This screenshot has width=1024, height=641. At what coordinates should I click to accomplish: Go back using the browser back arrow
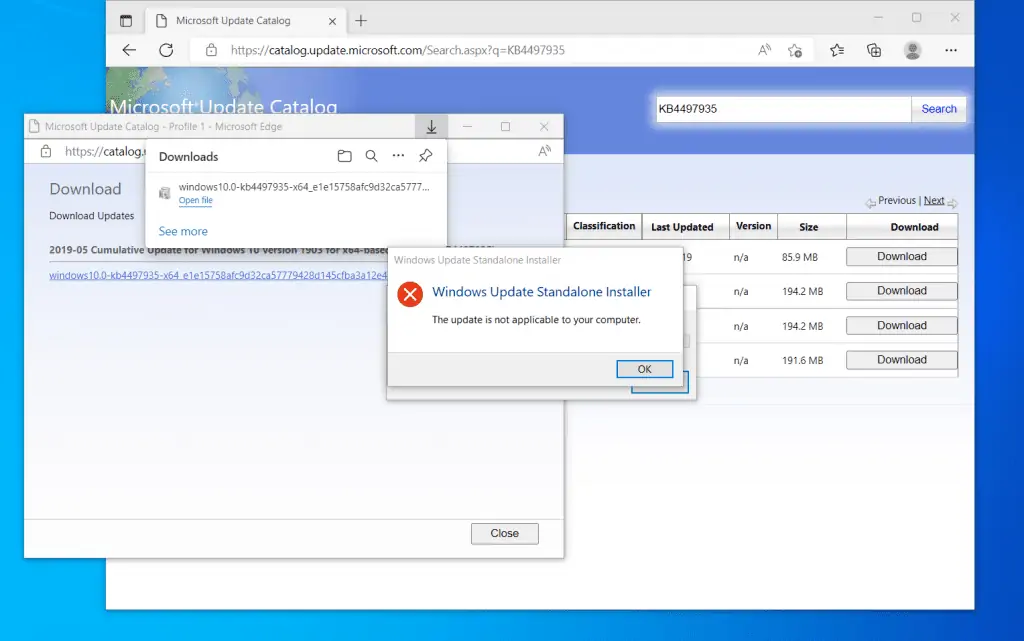pos(129,50)
